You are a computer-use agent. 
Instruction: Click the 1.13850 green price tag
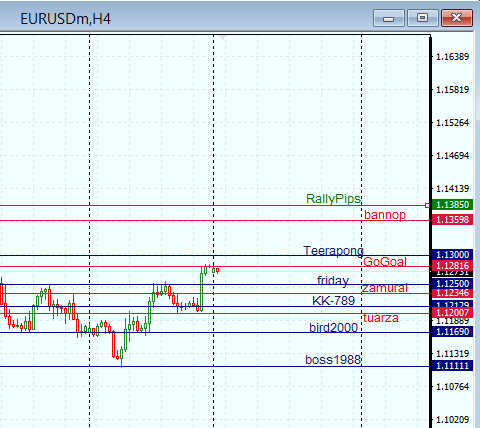point(452,204)
